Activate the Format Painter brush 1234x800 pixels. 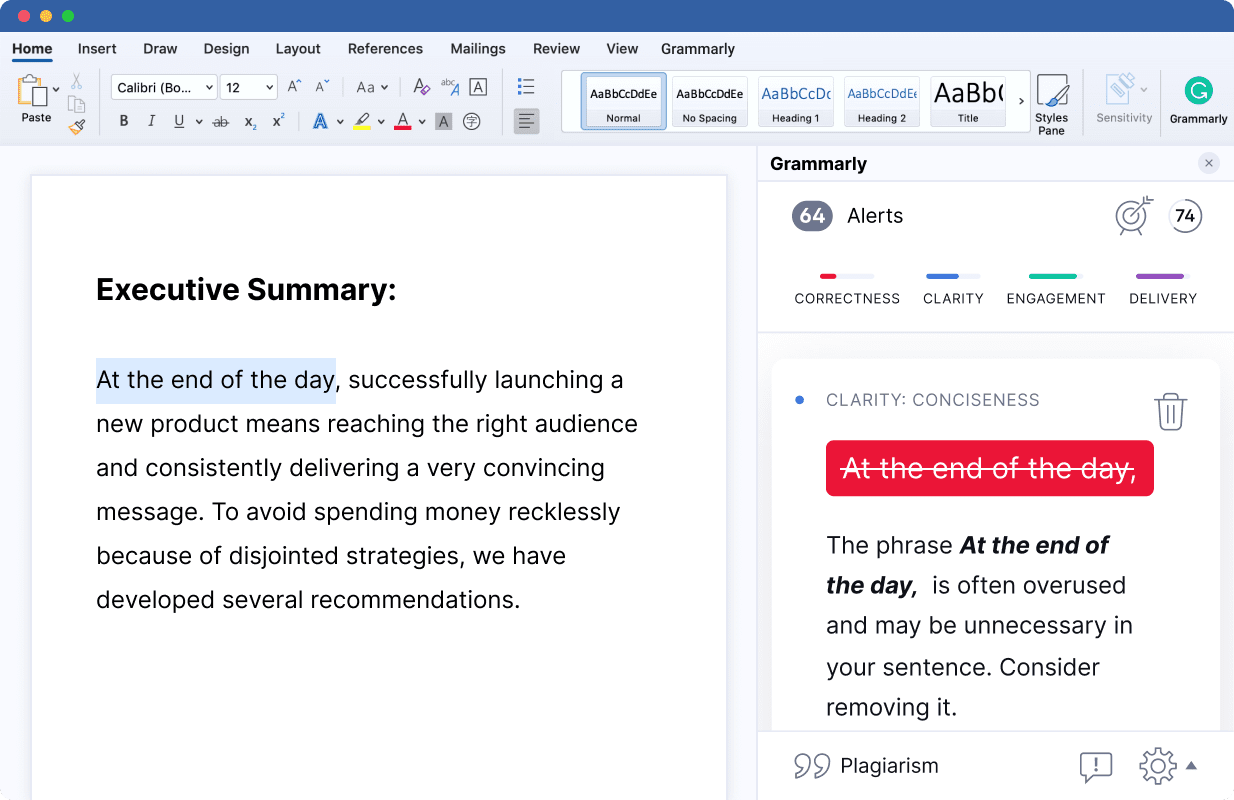76,126
